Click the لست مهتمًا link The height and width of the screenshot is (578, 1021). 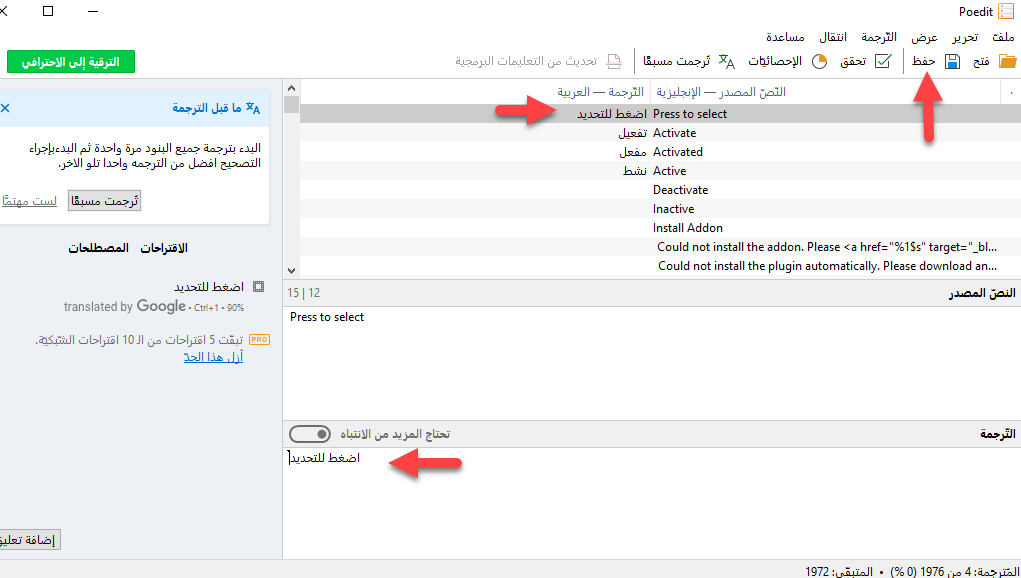[29, 200]
